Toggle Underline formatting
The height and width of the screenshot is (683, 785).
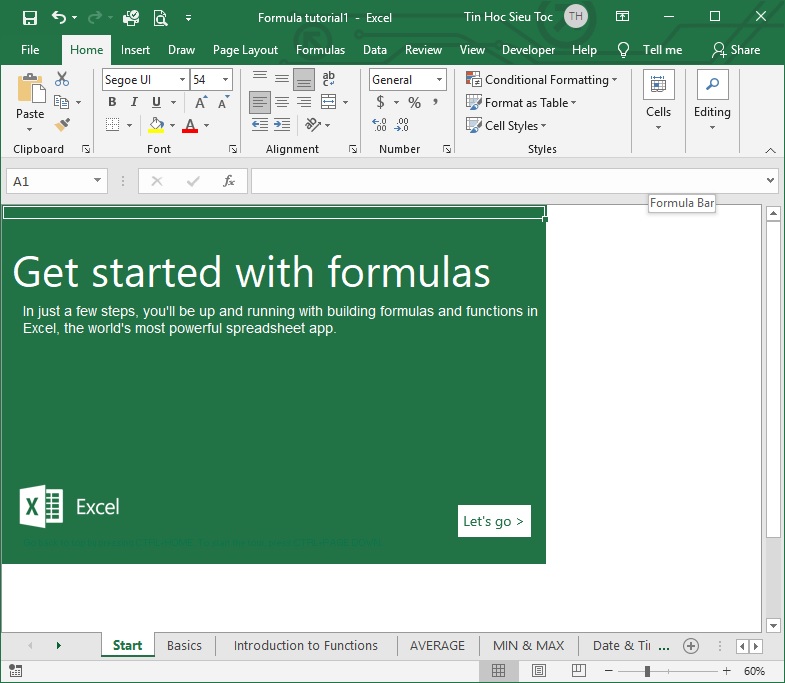(x=156, y=102)
